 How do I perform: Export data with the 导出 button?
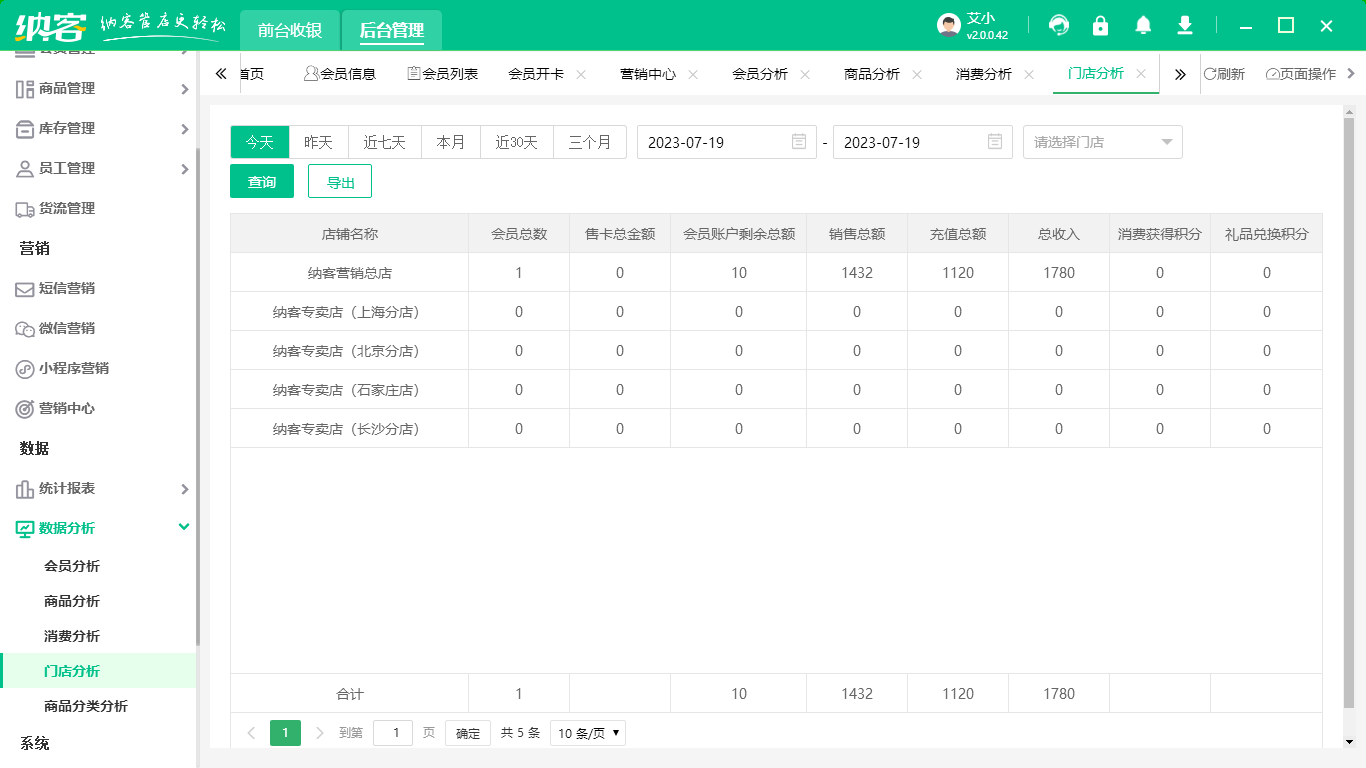click(x=340, y=181)
